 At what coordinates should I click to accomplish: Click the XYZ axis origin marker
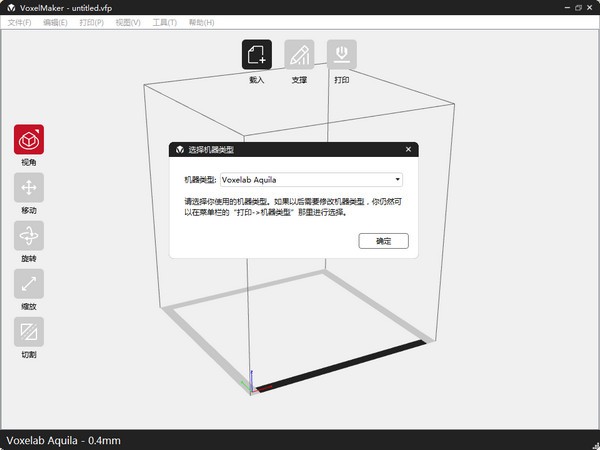click(251, 387)
